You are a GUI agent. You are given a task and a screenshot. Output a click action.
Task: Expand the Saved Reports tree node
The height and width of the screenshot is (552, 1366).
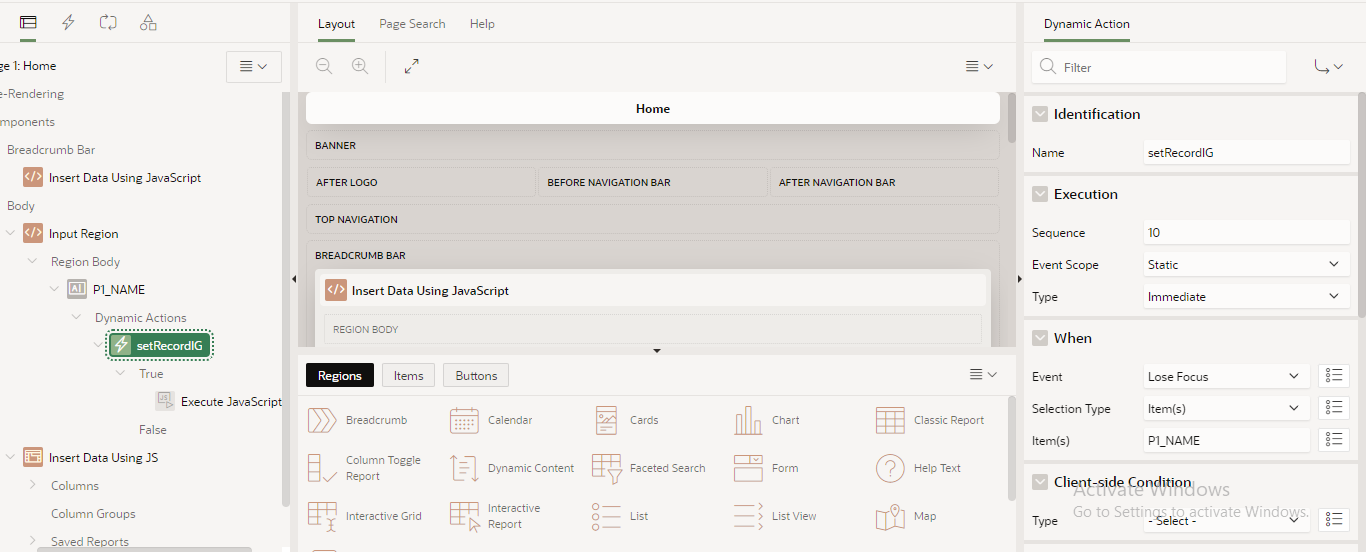pyautogui.click(x=32, y=542)
